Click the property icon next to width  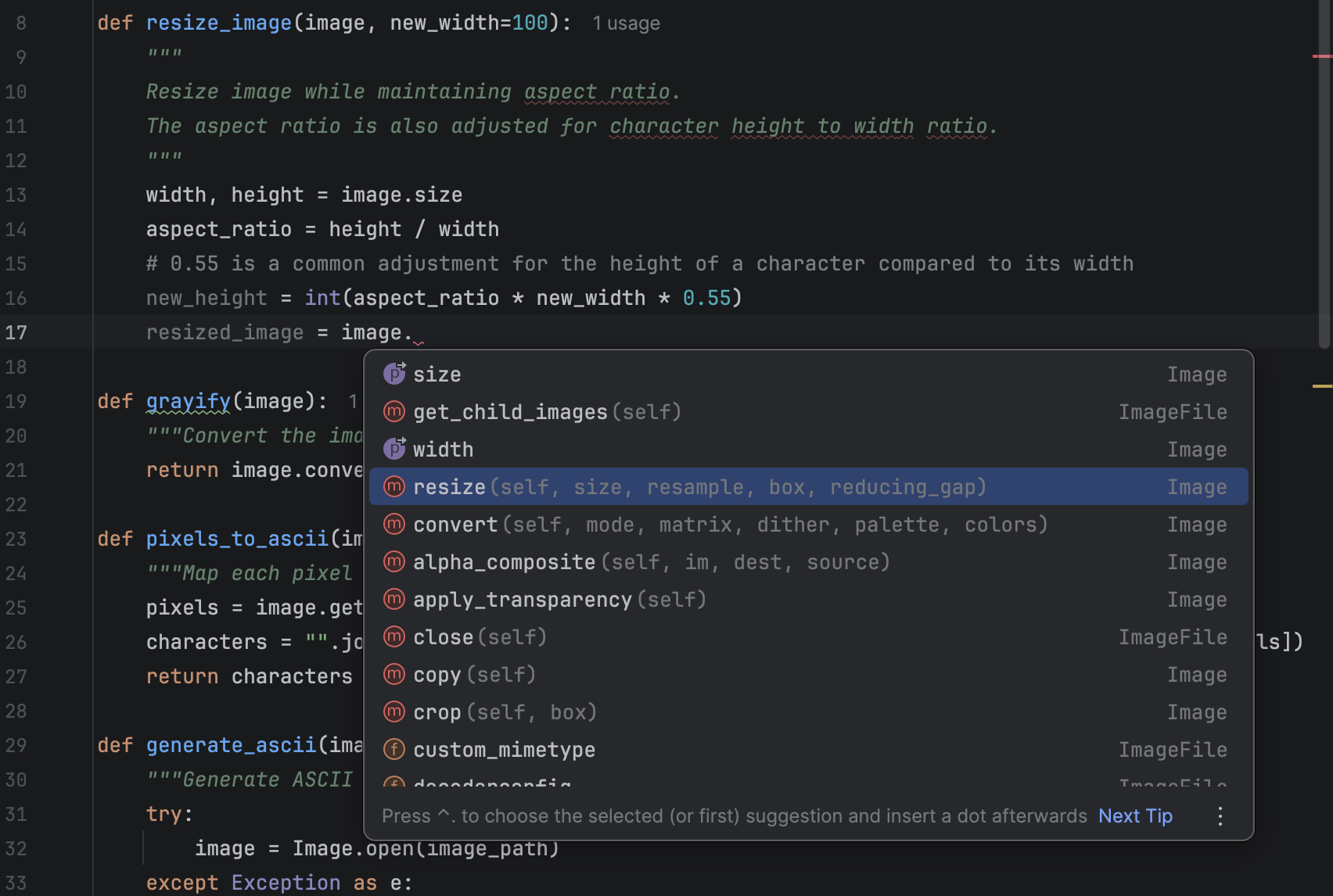point(394,449)
